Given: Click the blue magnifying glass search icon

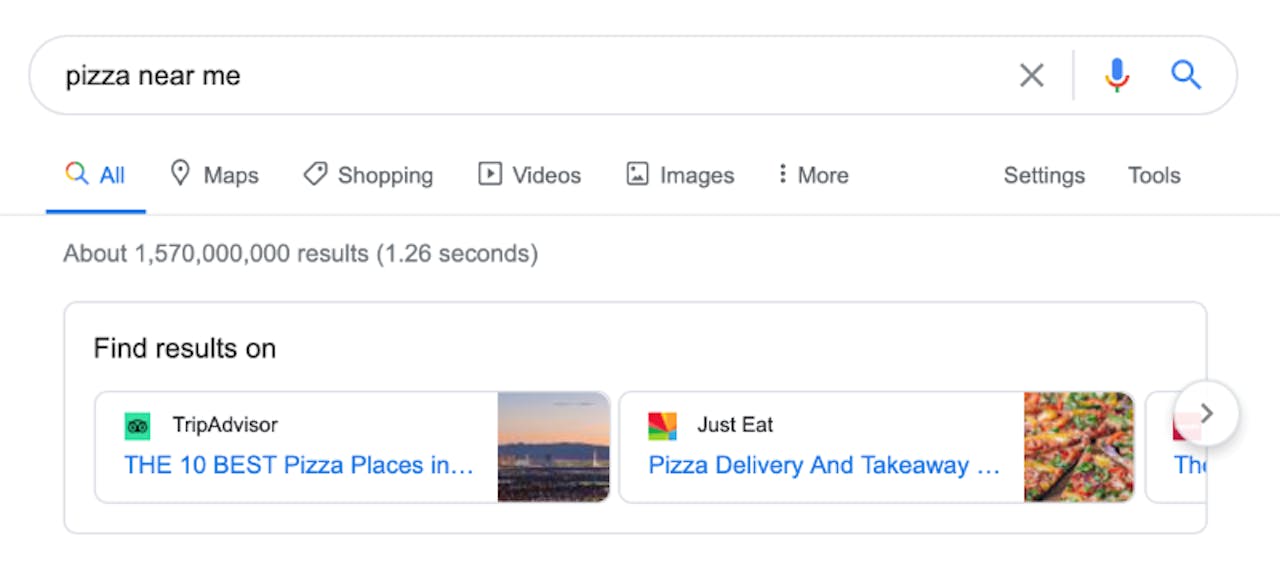Looking at the screenshot, I should pyautogui.click(x=1186, y=75).
